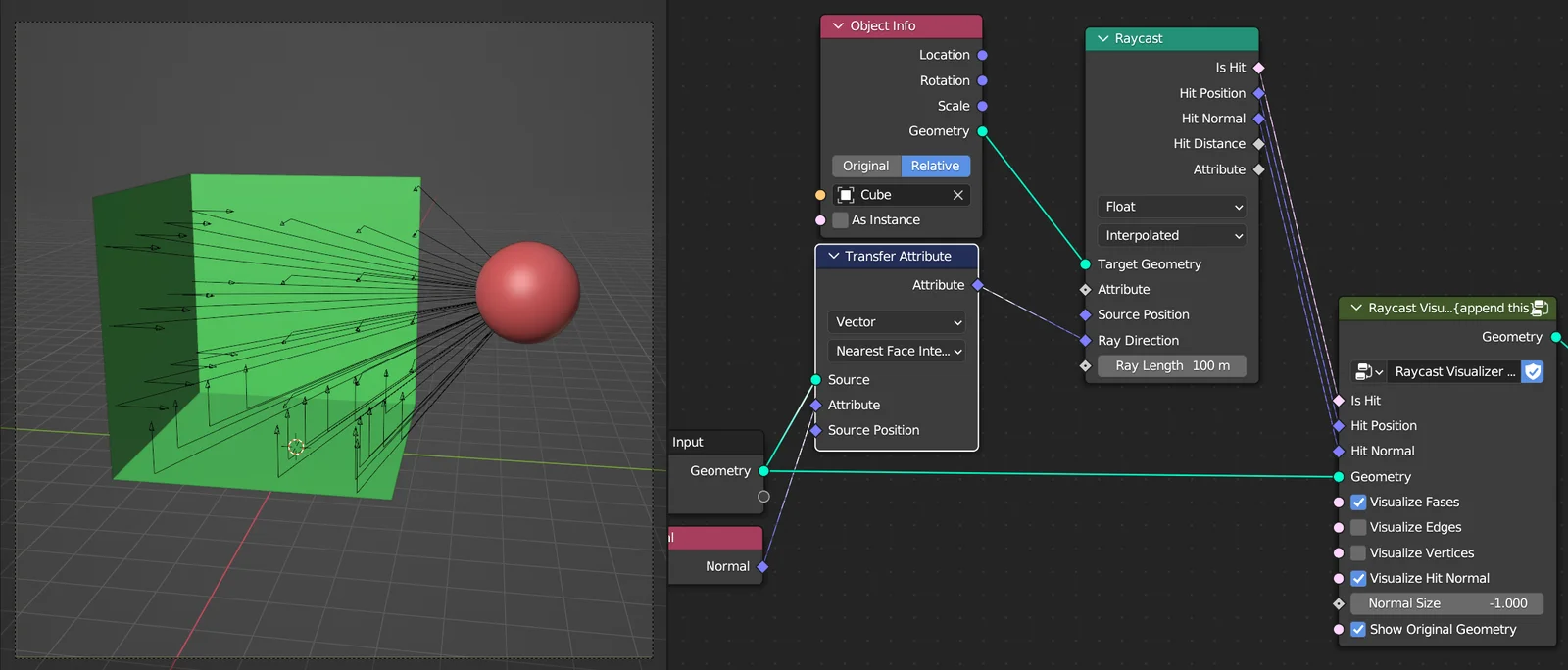Open the Interpolated mapping dropdown
The height and width of the screenshot is (670, 1568).
[x=1172, y=236]
